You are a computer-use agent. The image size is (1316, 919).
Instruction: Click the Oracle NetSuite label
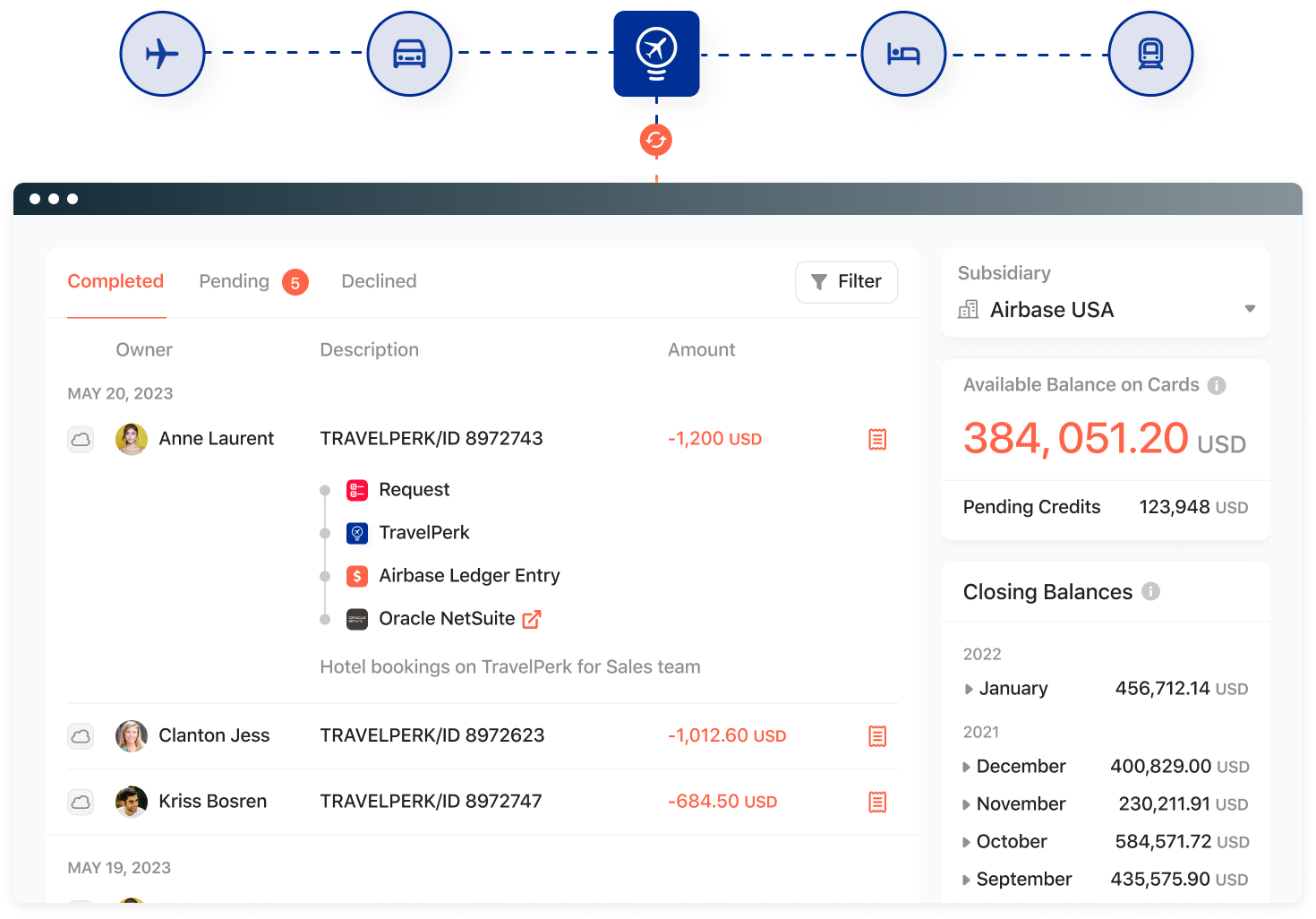[447, 619]
